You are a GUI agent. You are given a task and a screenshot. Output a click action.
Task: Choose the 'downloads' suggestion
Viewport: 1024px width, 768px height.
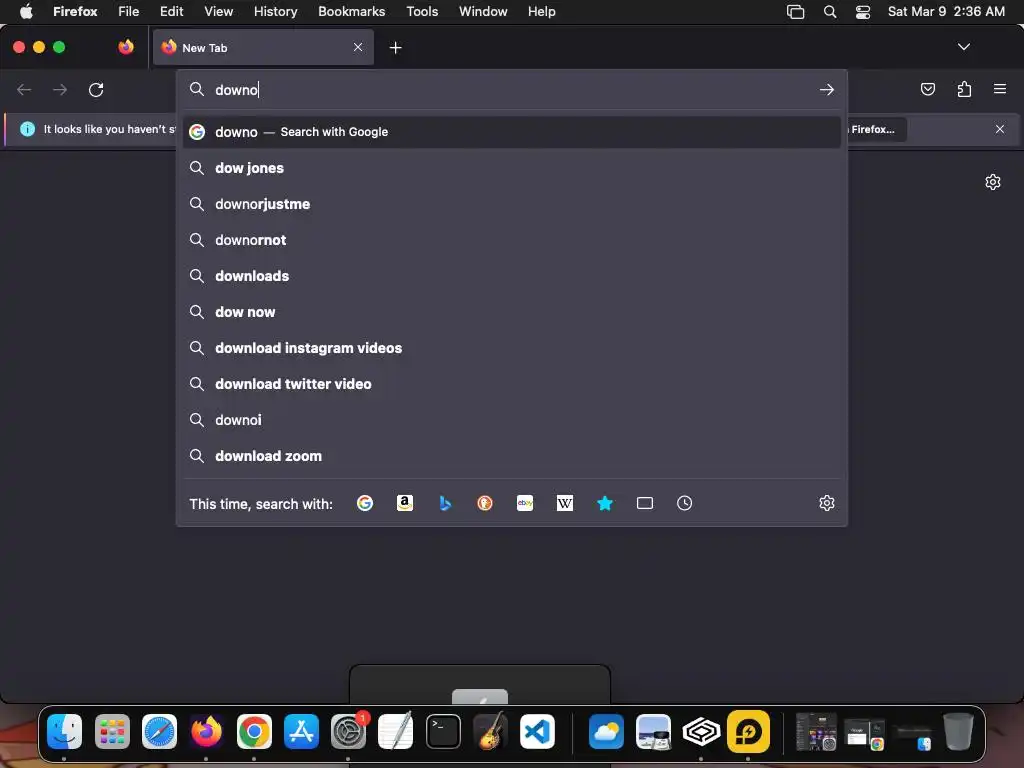click(511, 276)
